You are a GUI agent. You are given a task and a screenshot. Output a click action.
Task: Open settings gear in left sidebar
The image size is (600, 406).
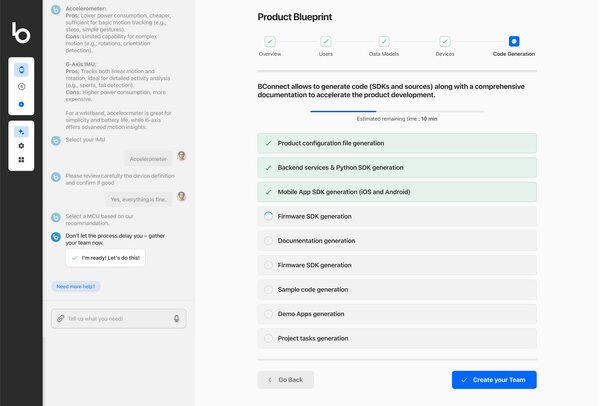pos(21,145)
